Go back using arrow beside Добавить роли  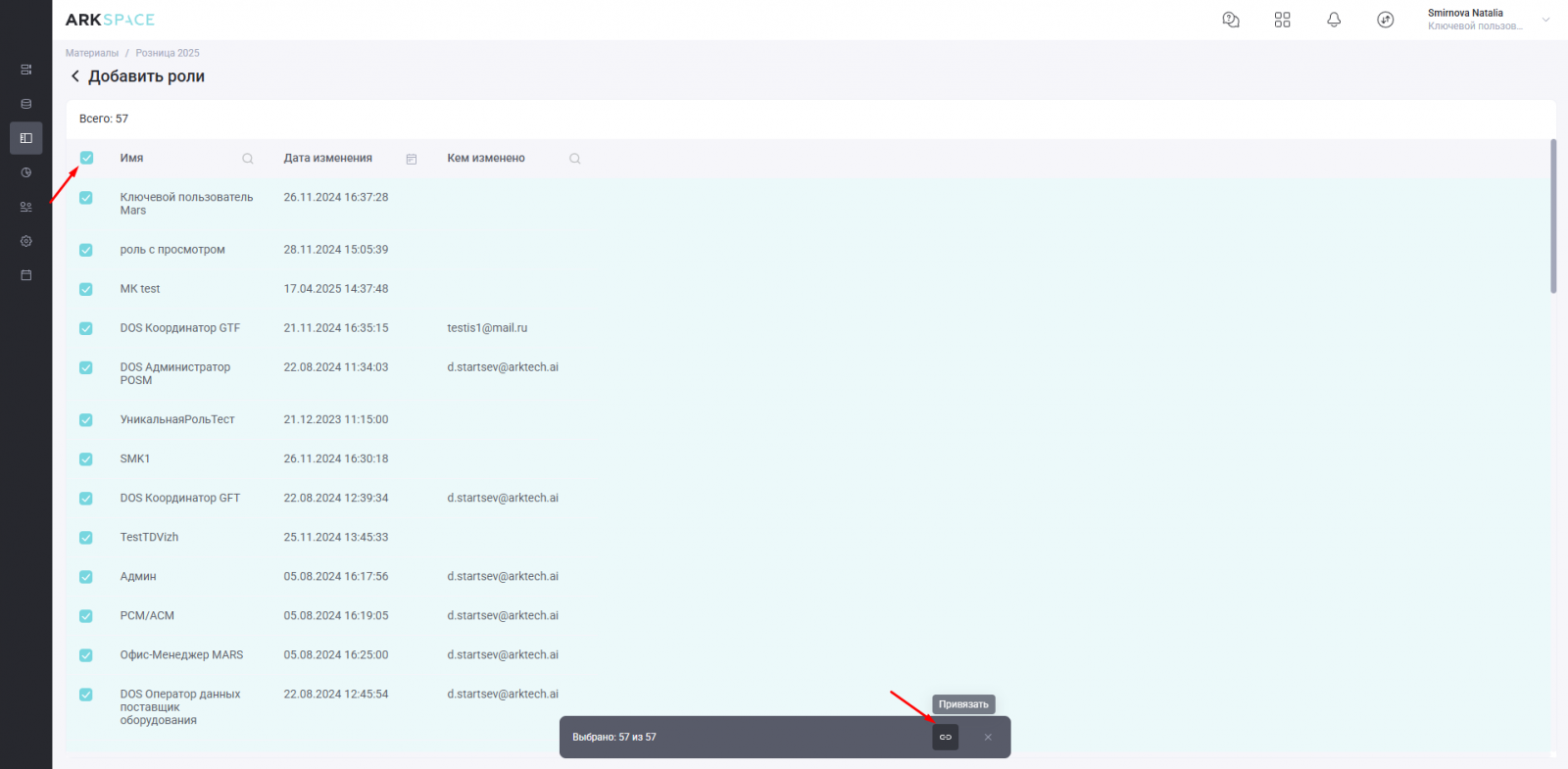coord(74,76)
